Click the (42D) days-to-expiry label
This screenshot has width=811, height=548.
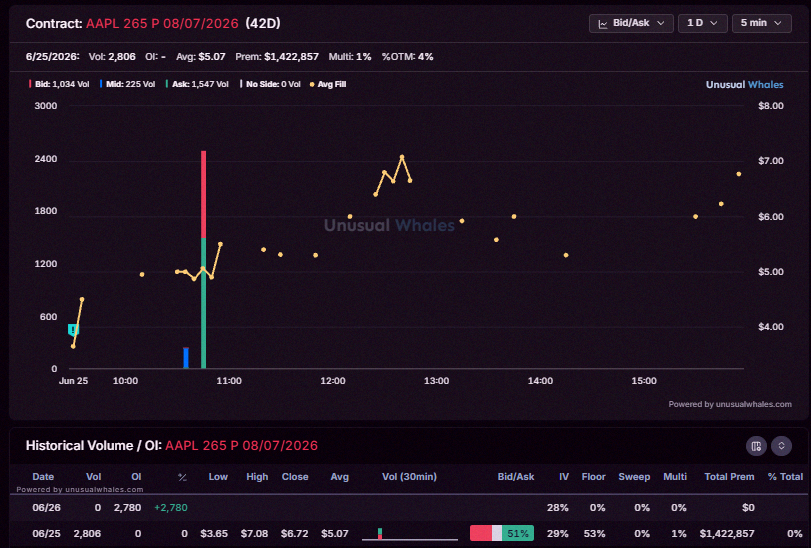263,24
